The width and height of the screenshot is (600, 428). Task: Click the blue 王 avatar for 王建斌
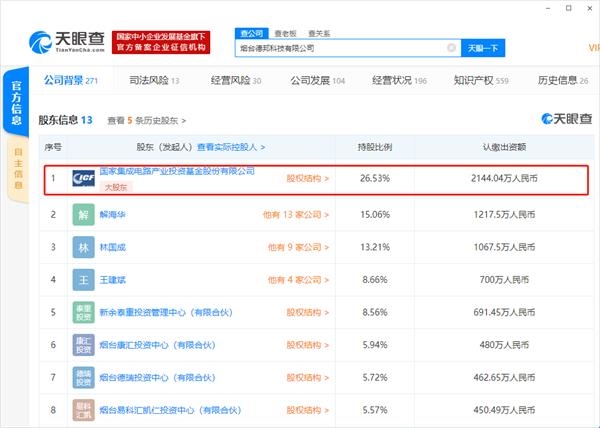[x=84, y=280]
